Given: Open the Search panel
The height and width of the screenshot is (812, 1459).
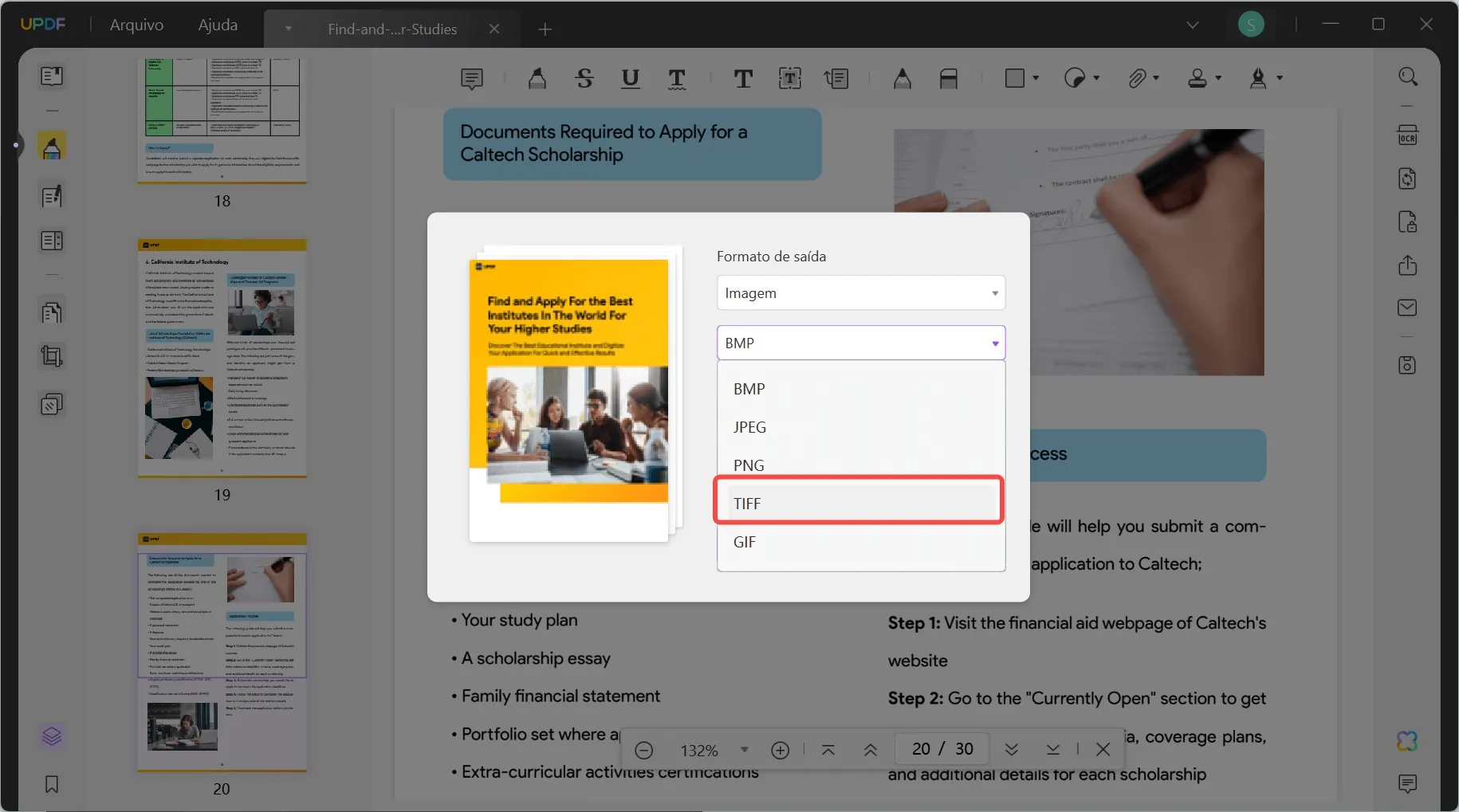Looking at the screenshot, I should click(x=1408, y=76).
